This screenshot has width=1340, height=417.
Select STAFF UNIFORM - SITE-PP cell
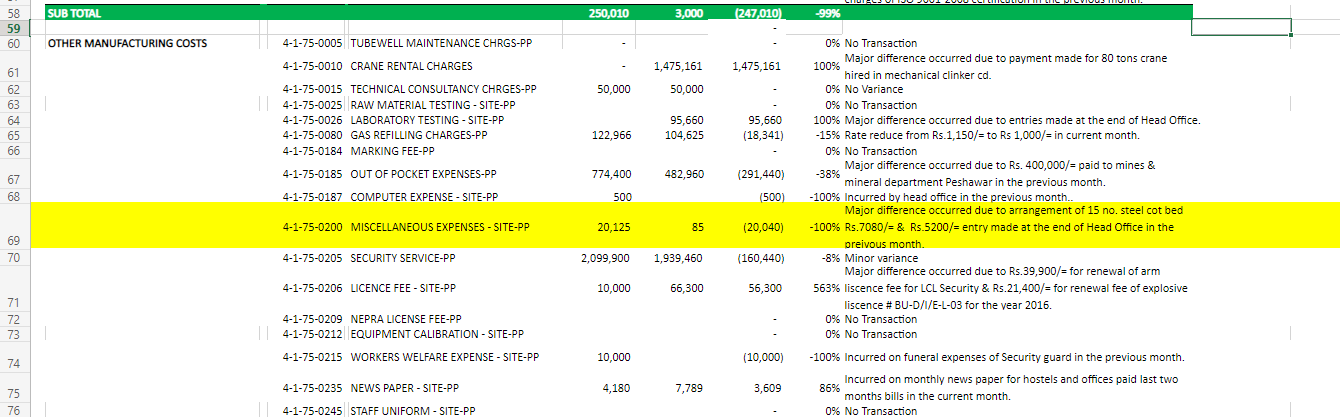[x=412, y=411]
